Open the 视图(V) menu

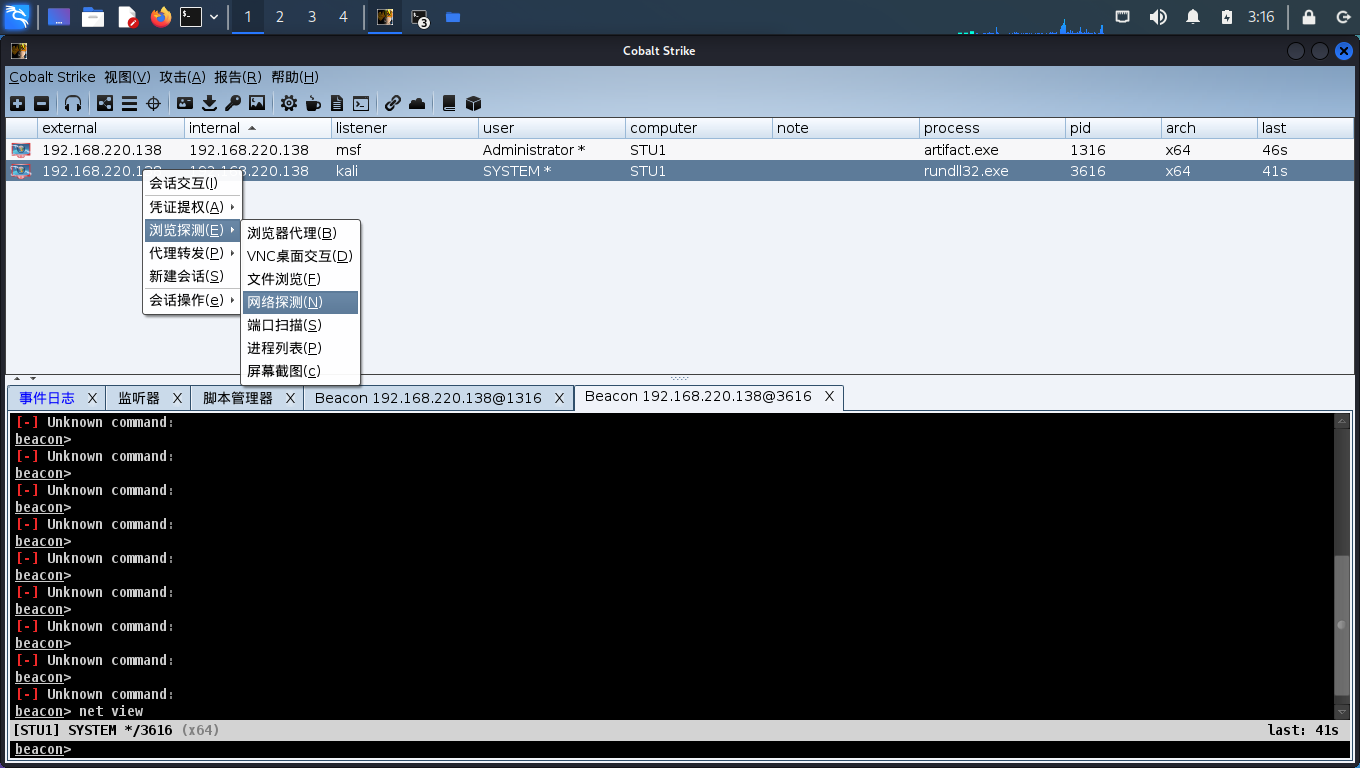[127, 77]
